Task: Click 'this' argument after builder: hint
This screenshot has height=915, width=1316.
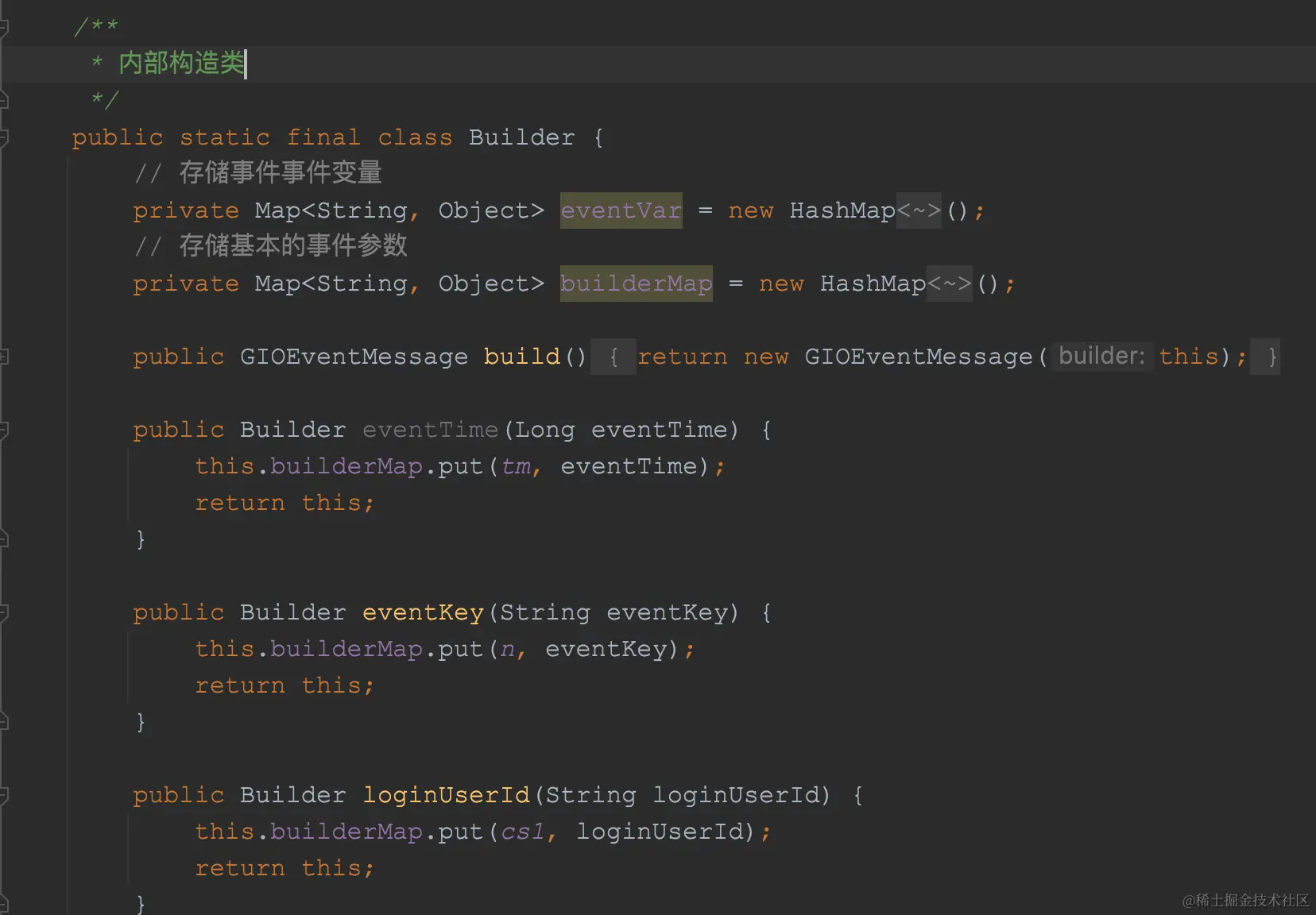Action: point(1189,357)
